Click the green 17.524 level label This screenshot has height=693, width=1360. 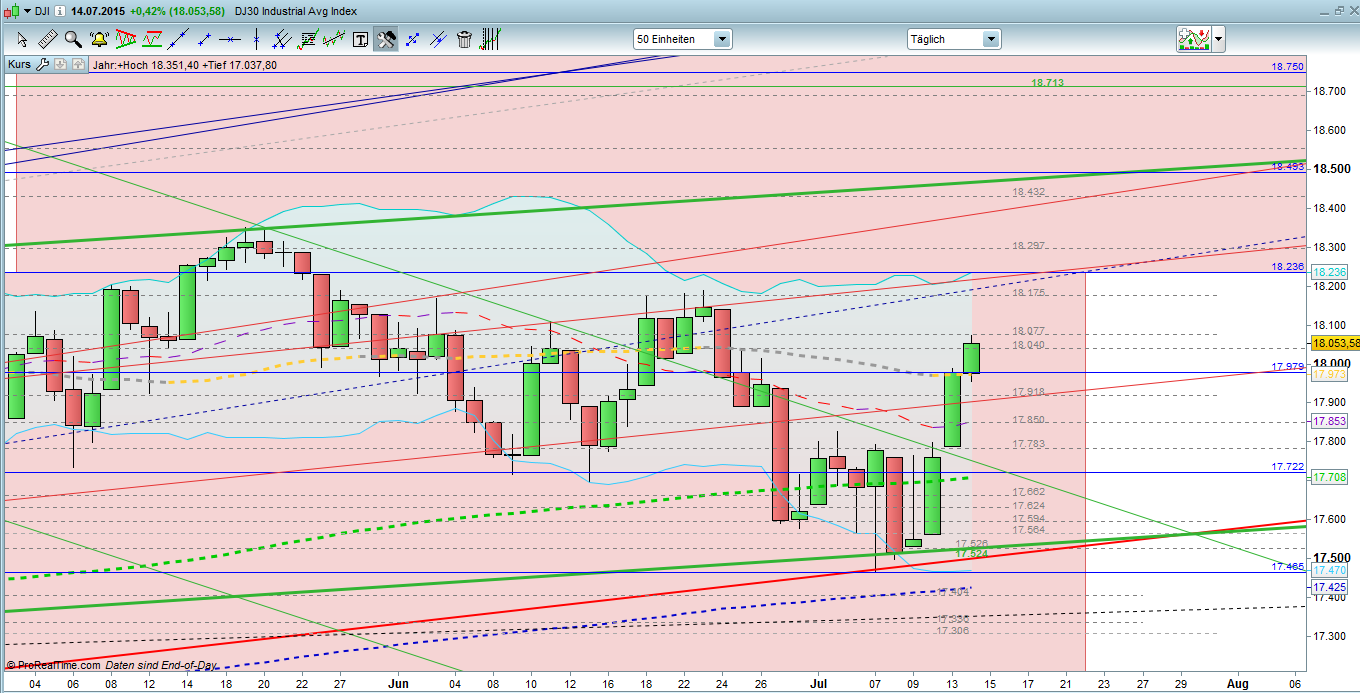[971, 553]
